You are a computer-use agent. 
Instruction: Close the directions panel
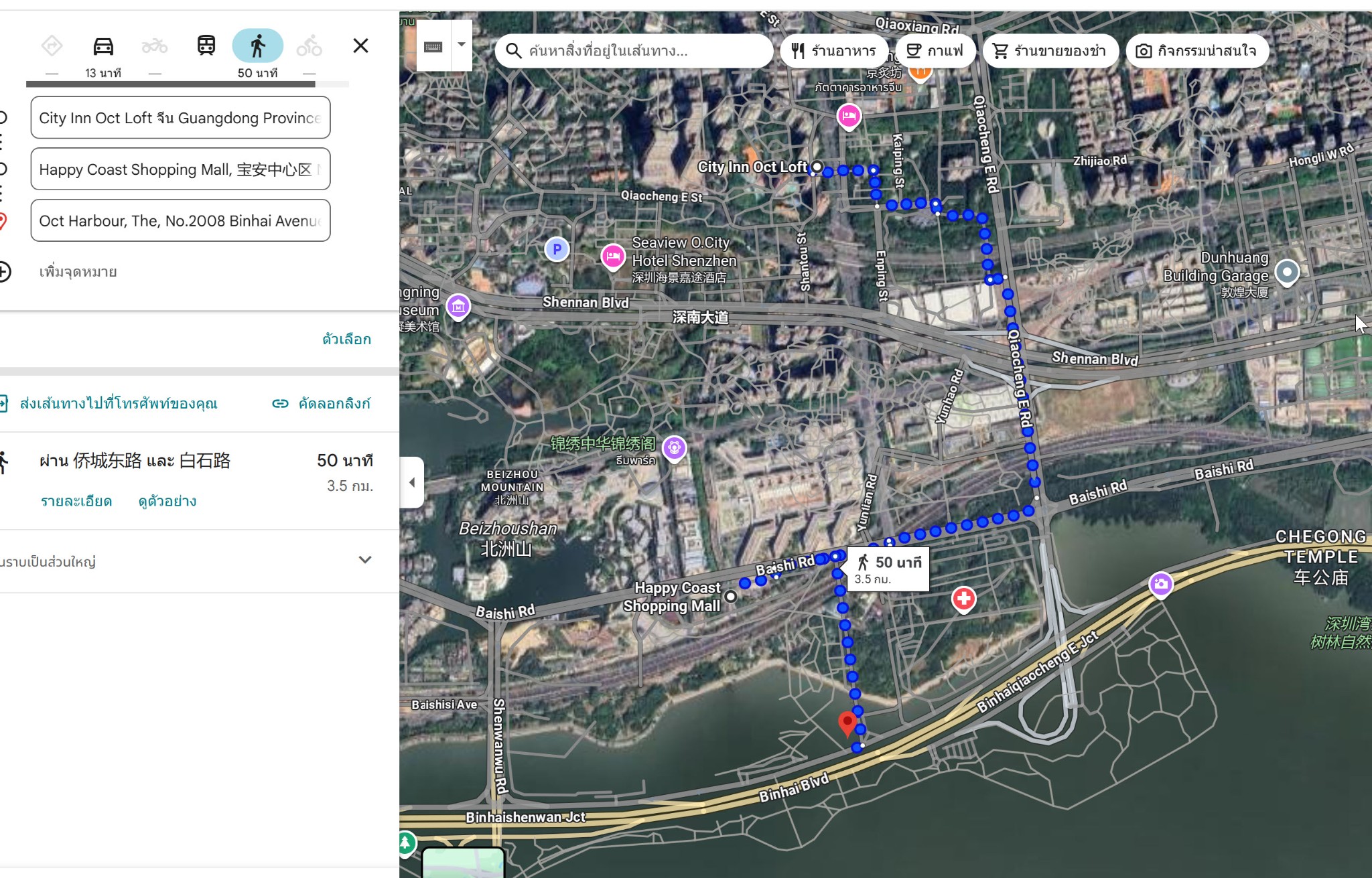point(360,46)
